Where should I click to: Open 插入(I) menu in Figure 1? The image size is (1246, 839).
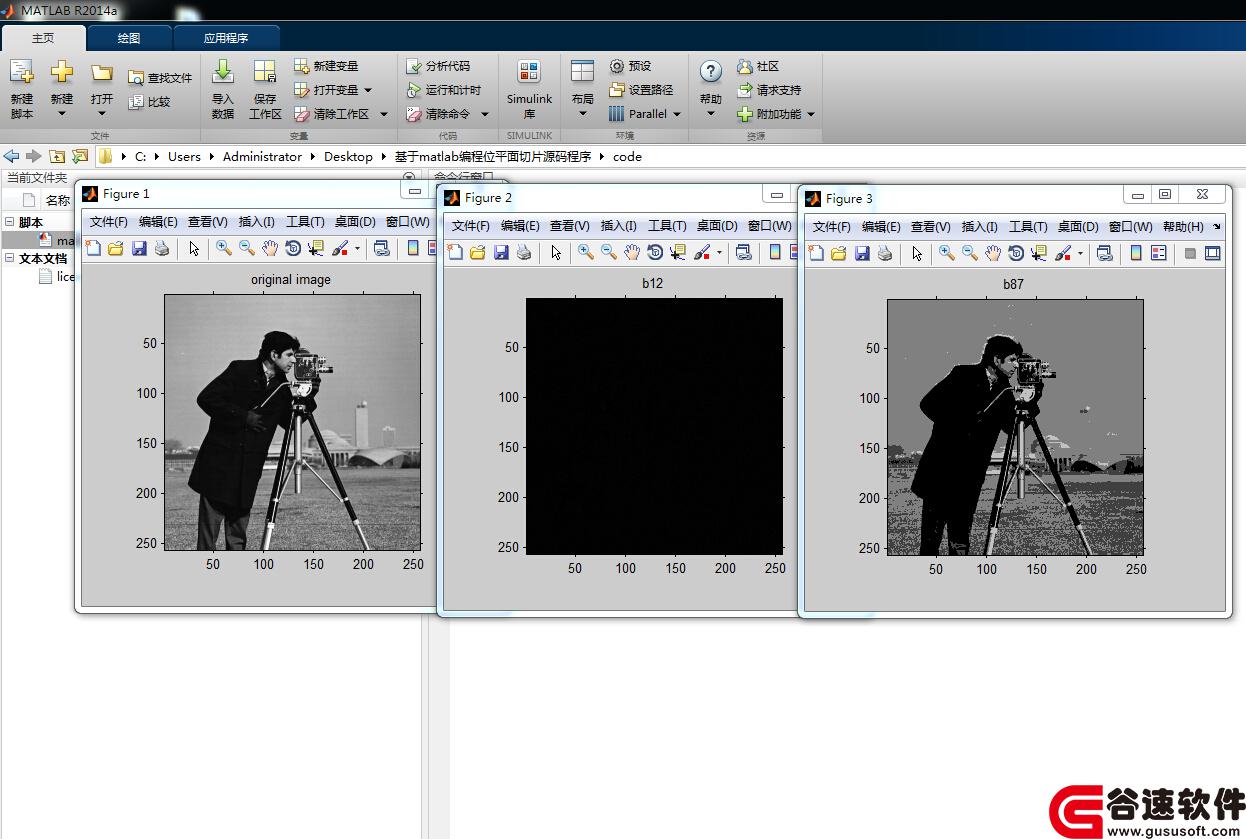(256, 222)
